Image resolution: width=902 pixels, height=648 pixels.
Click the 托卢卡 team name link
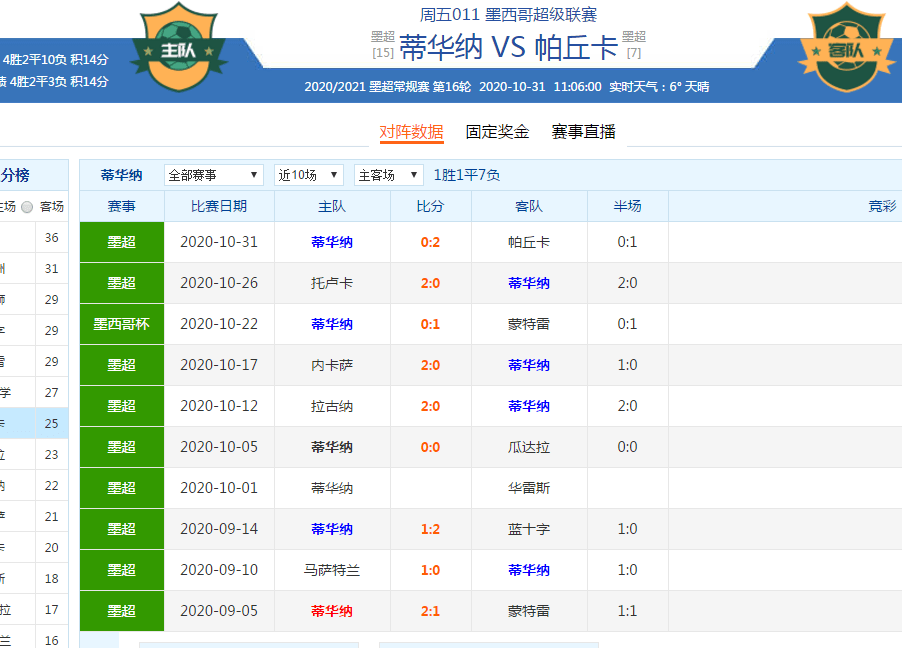point(330,283)
